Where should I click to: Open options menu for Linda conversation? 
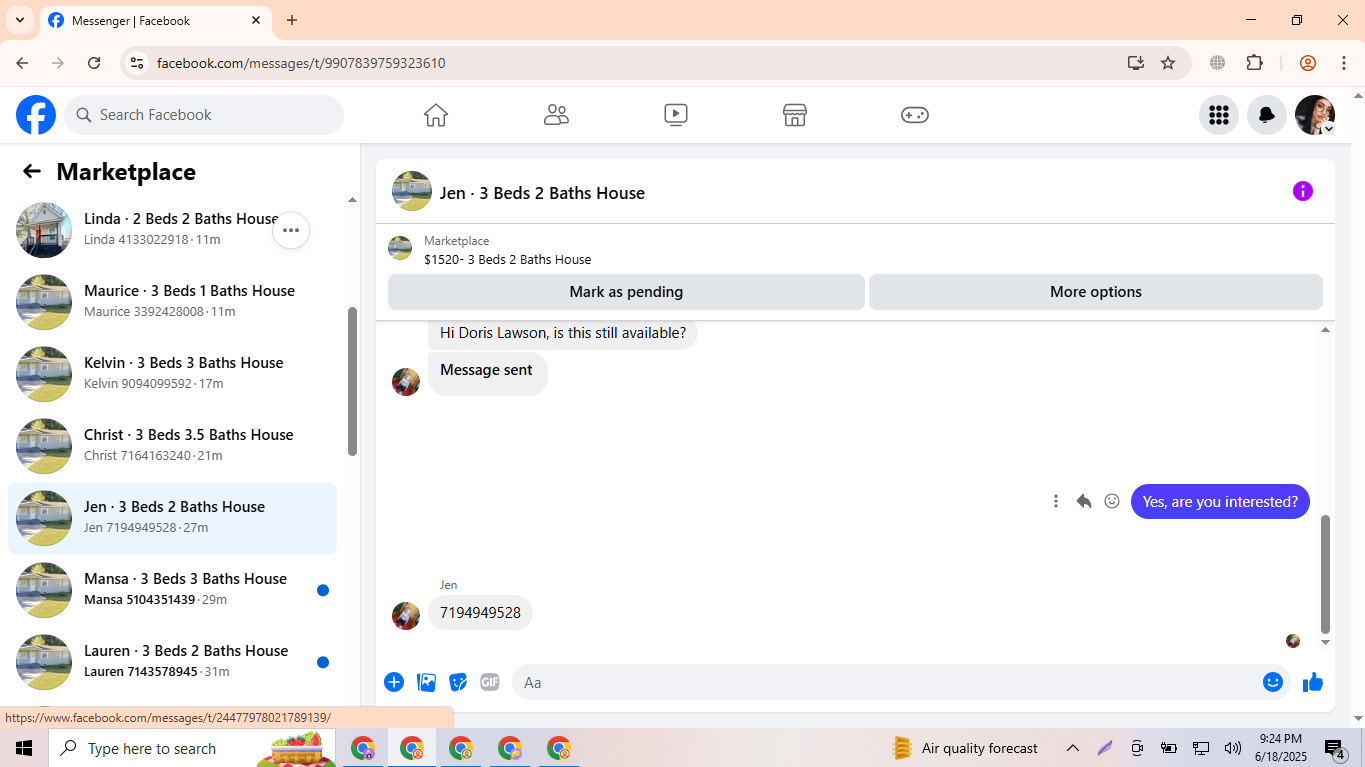pos(291,231)
